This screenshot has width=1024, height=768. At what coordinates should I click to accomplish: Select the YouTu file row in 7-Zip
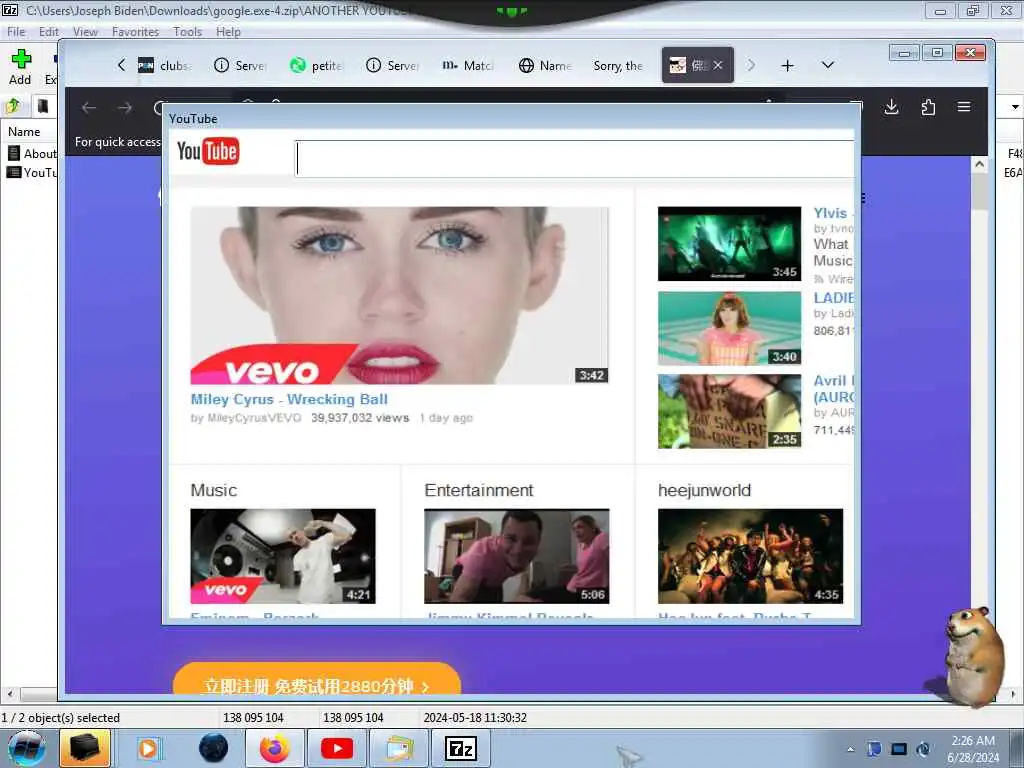pos(31,172)
